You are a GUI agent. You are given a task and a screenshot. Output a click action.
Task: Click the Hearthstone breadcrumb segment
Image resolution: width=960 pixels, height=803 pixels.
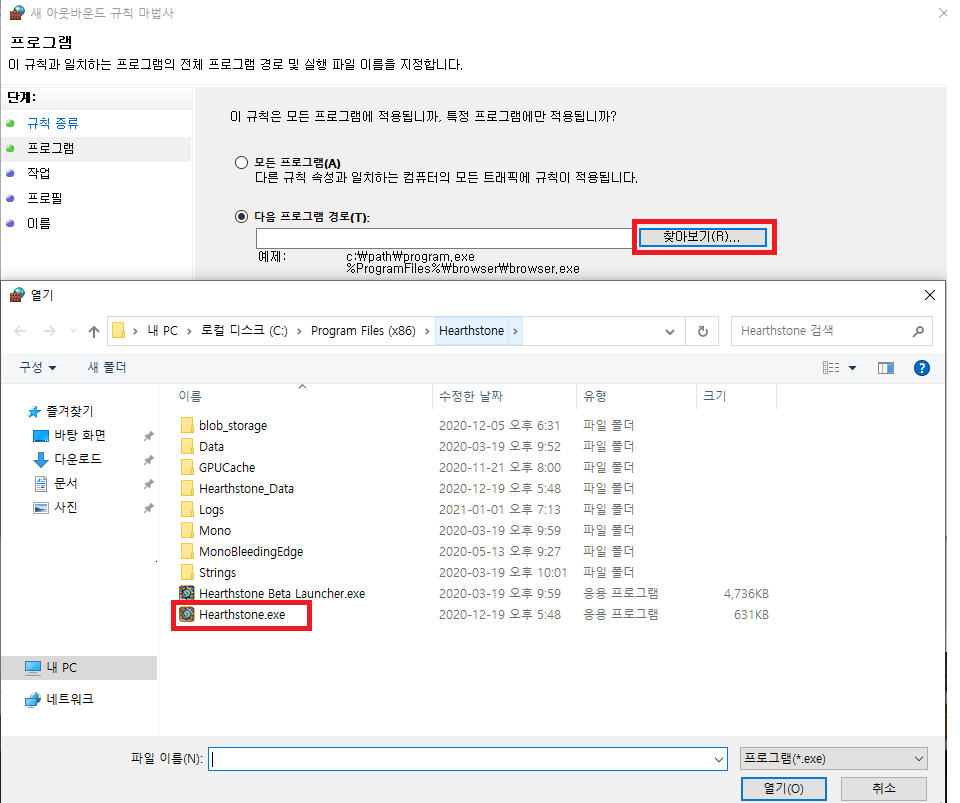[471, 331]
